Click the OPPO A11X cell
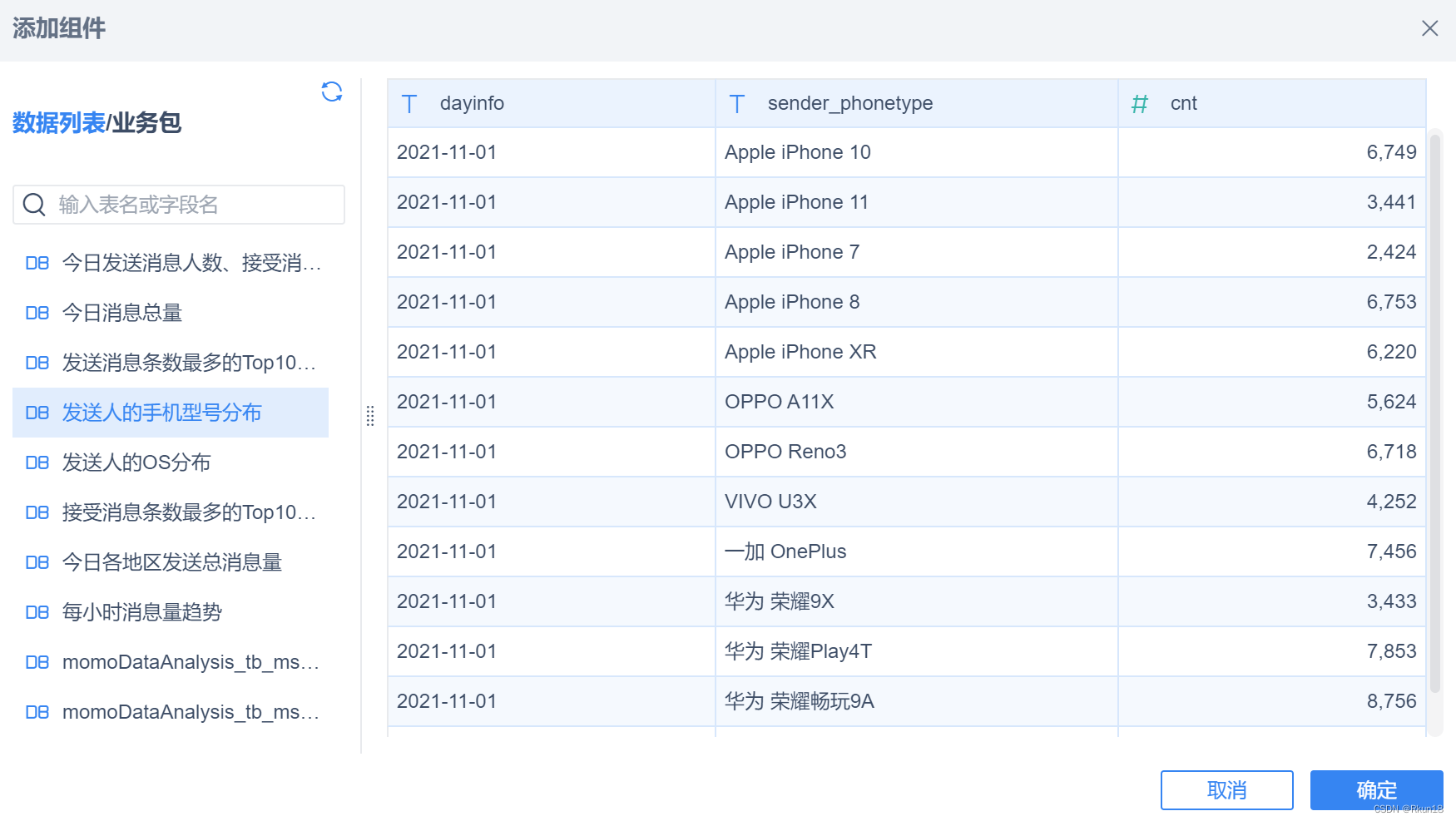This screenshot has width=1456, height=821. 917,402
